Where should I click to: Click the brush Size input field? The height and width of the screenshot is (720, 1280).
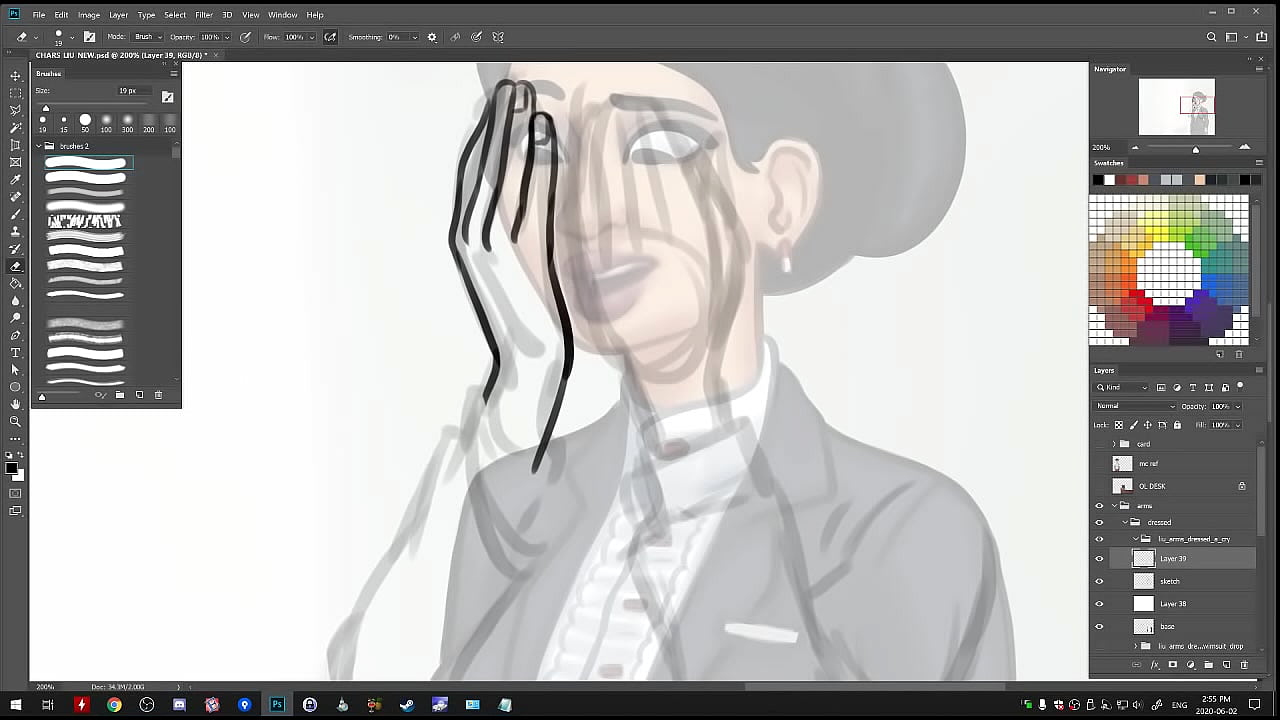(128, 91)
